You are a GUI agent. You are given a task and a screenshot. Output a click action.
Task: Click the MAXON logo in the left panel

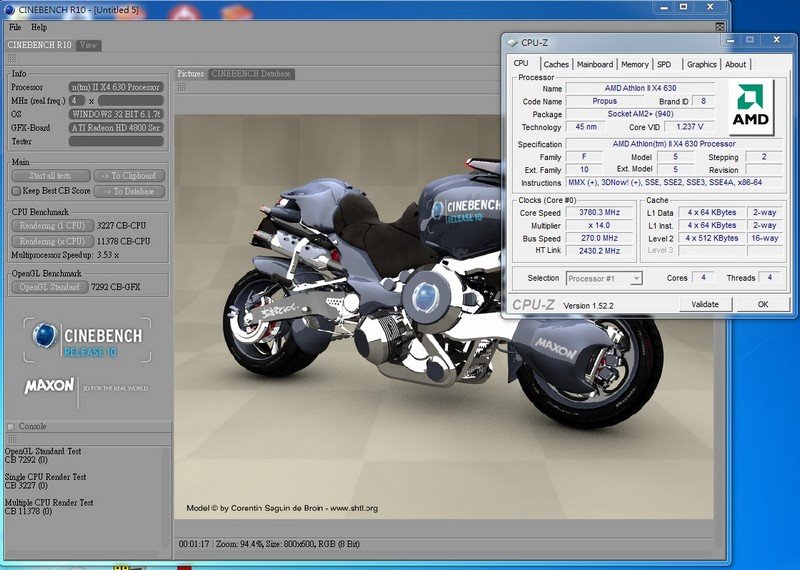49,386
